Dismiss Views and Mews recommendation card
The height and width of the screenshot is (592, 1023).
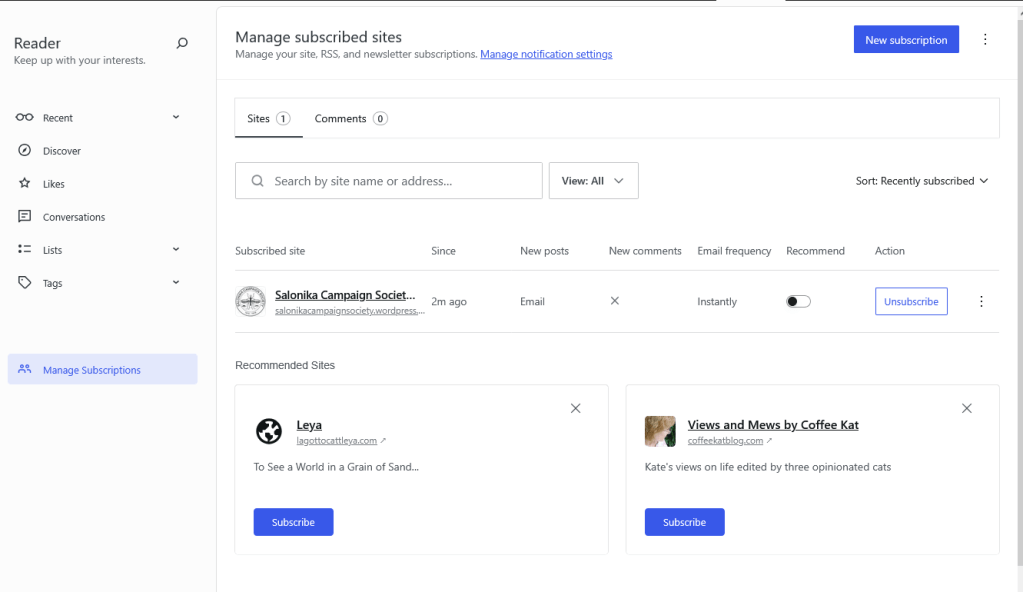966,408
